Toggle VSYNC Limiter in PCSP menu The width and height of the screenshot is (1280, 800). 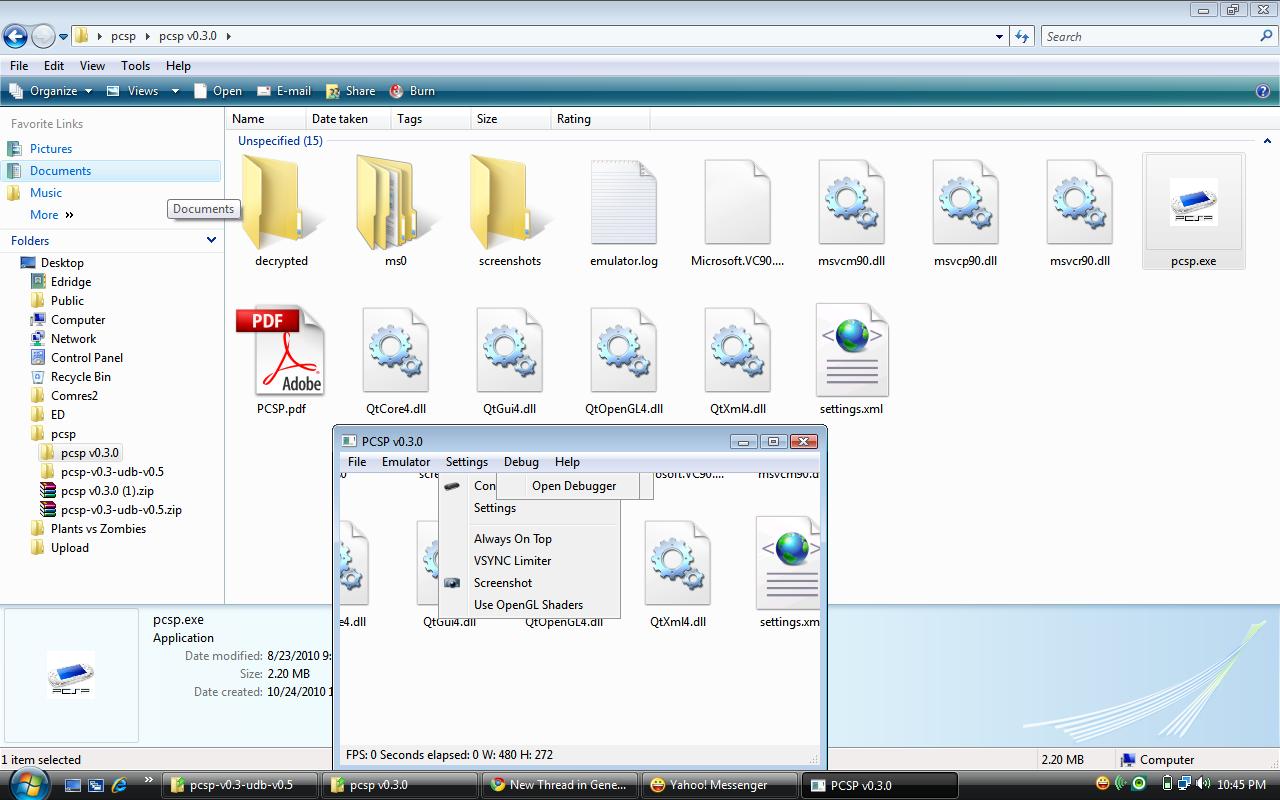pyautogui.click(x=513, y=561)
